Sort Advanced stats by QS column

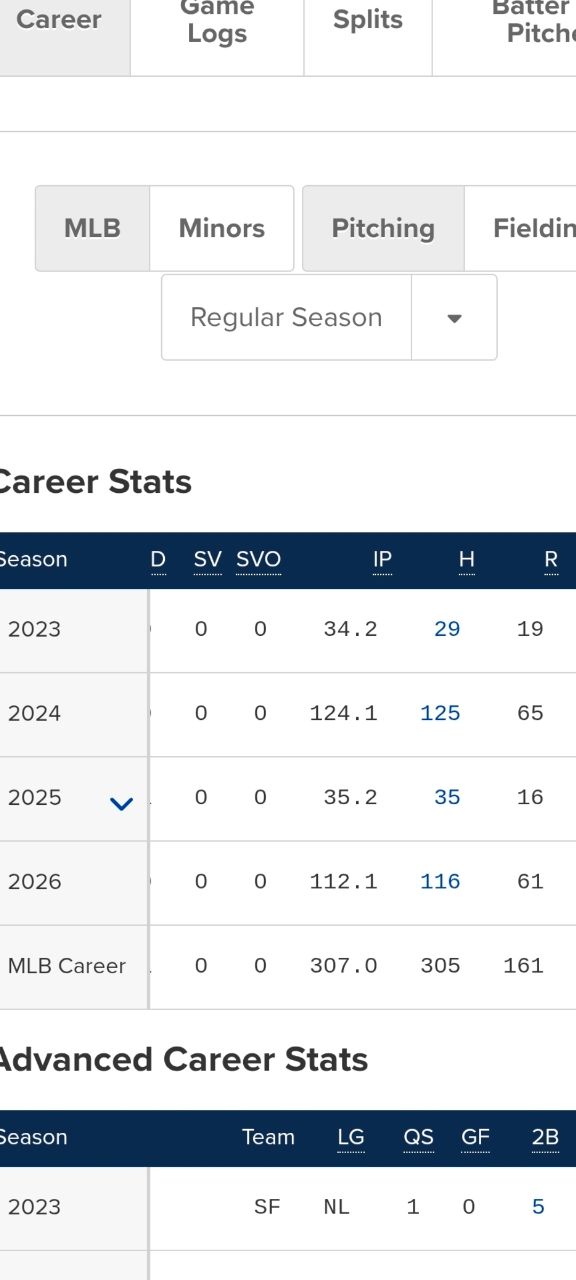[418, 1138]
